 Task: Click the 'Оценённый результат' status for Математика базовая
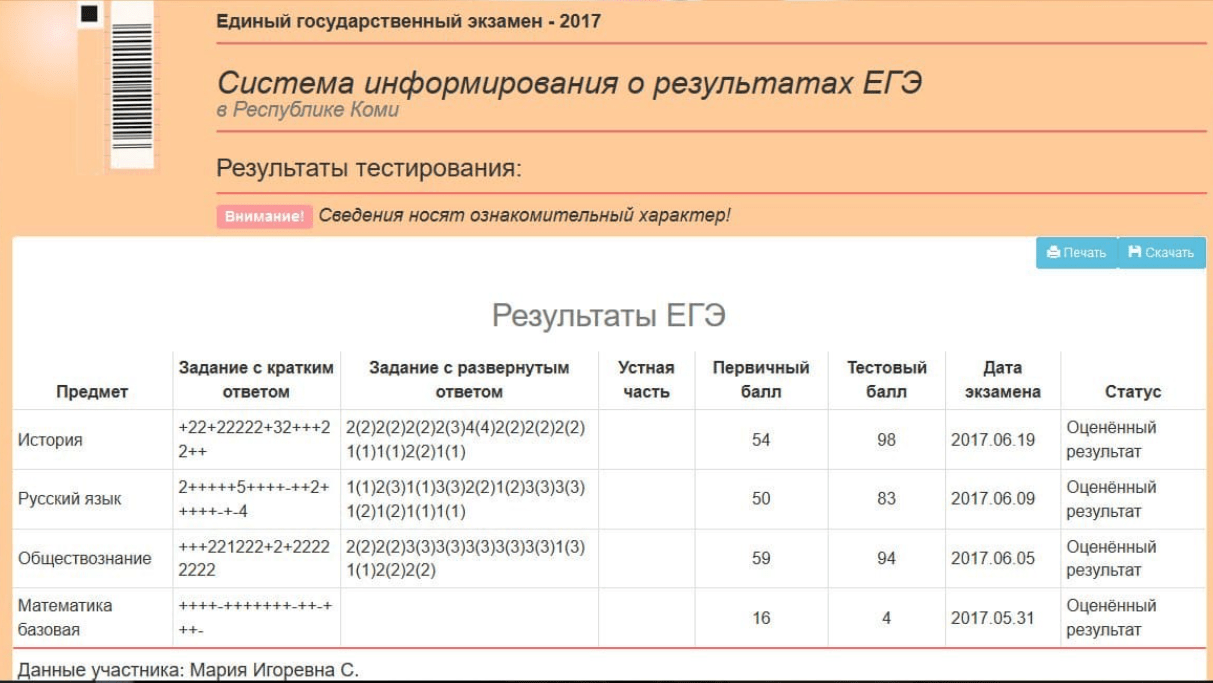[x=1111, y=618]
